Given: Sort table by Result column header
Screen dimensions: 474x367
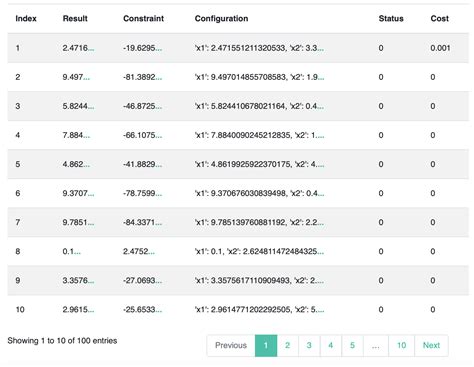Looking at the screenshot, I should tap(75, 18).
